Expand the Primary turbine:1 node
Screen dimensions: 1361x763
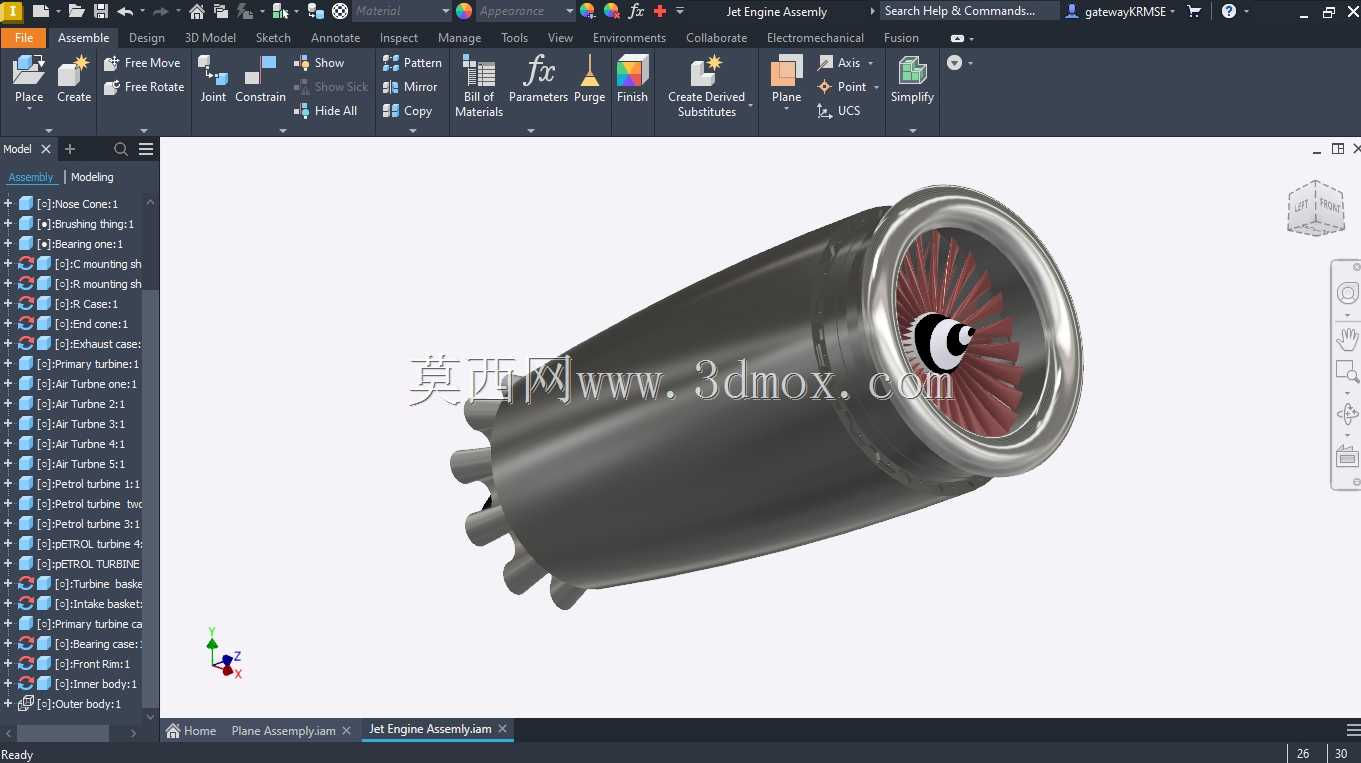(8, 363)
